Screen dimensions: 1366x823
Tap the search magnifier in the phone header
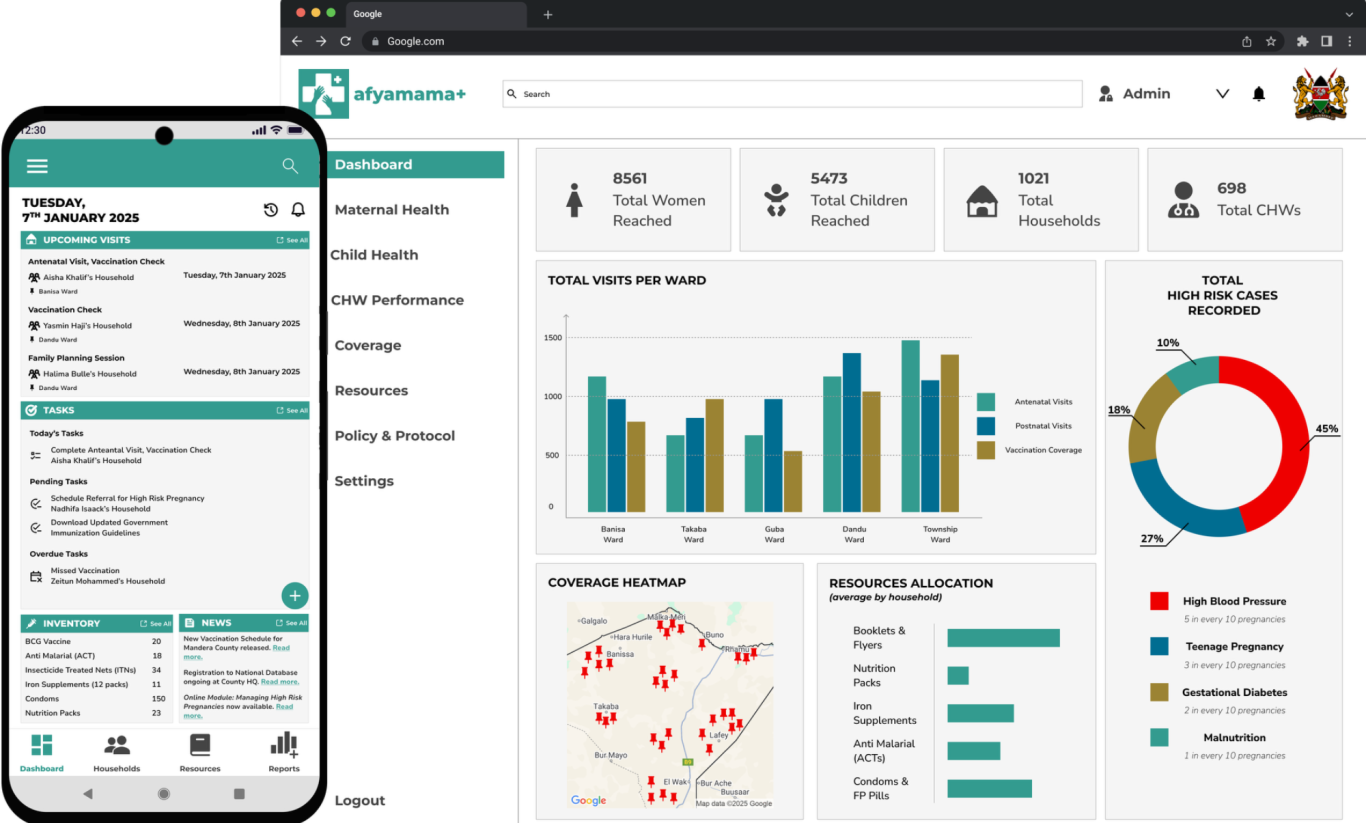(290, 166)
